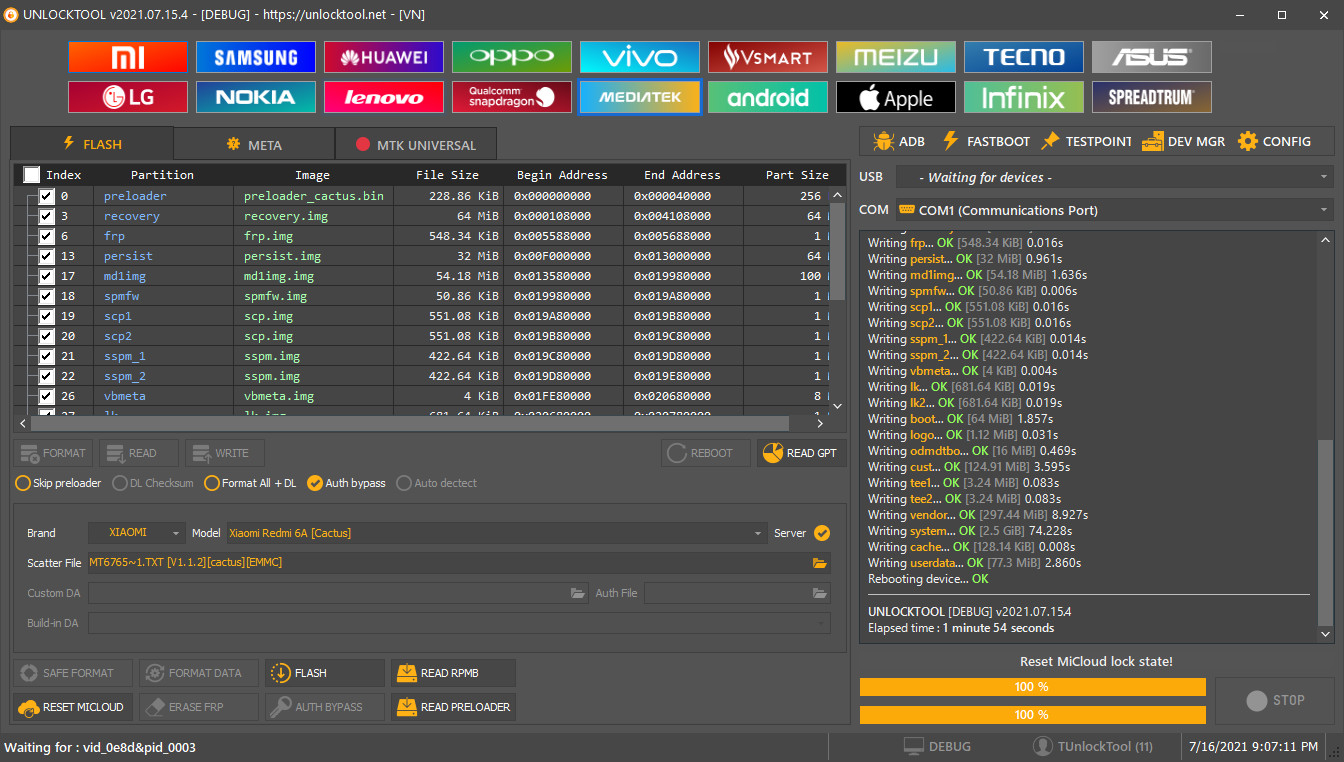Enable the Format All + DL option
Viewport: 1344px width, 762px height.
250,483
